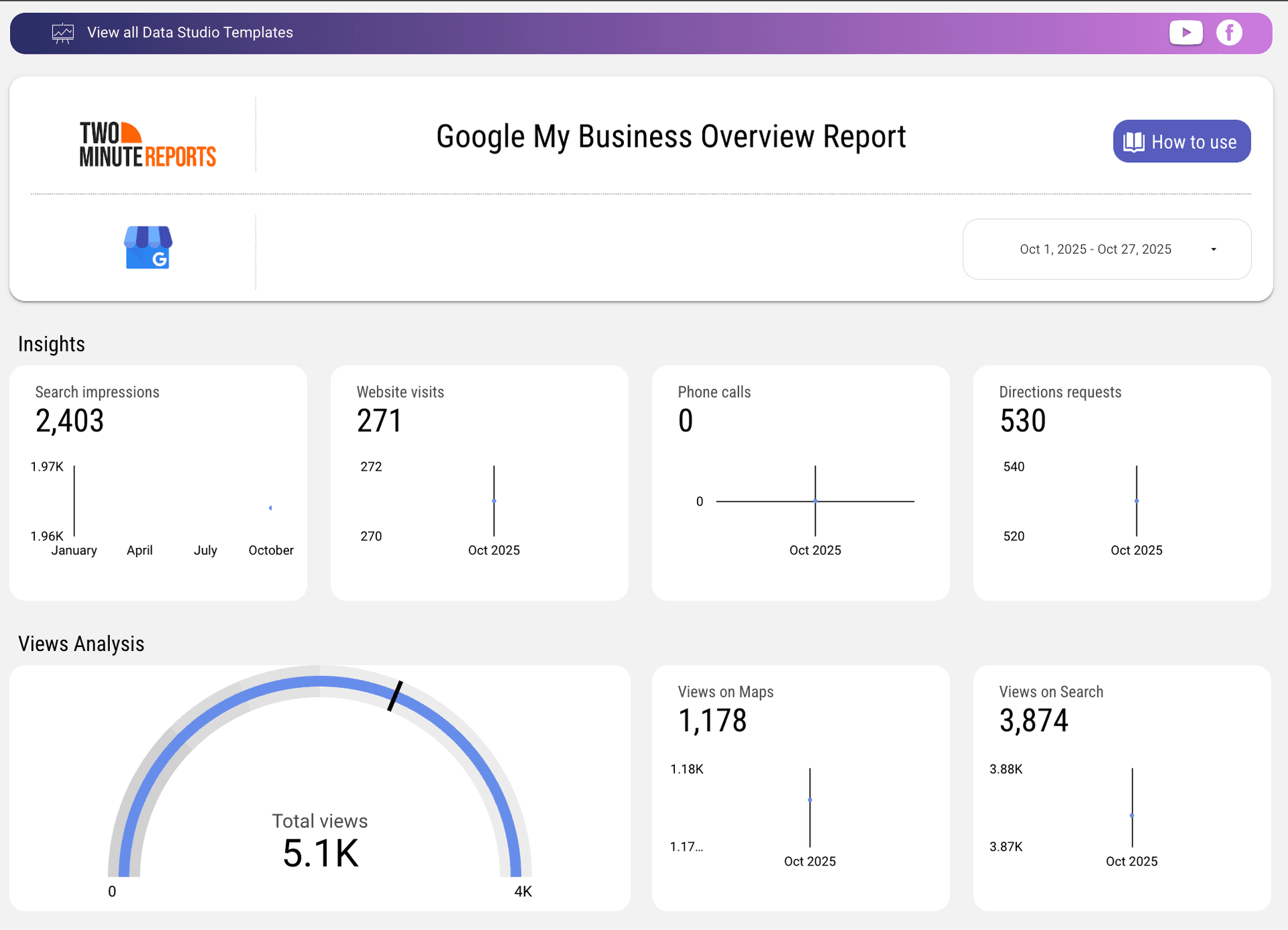Screen dimensions: 1288x930
Task: Select the Insights section heading
Action: [x=52, y=344]
